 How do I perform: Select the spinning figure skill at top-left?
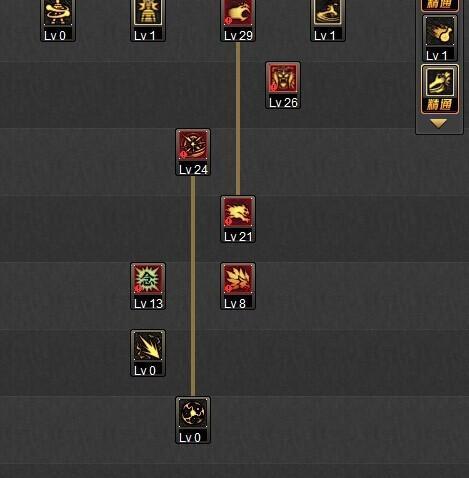coord(58,12)
